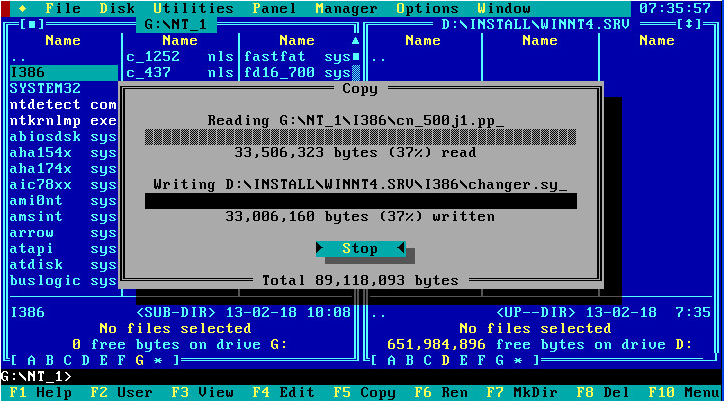The image size is (724, 401).
Task: Select the arrow sys file
Action: 63,233
